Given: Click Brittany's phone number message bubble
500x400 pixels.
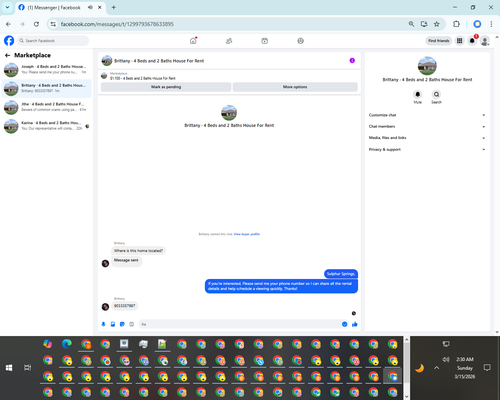Looking at the screenshot, I should 125,306.
